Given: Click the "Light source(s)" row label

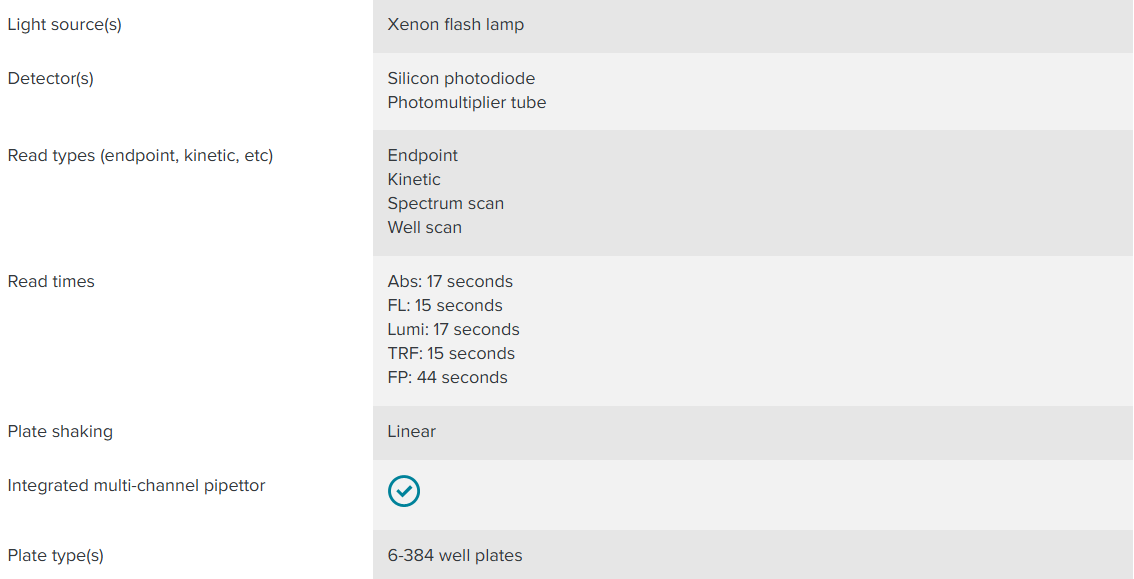Looking at the screenshot, I should click(x=64, y=25).
